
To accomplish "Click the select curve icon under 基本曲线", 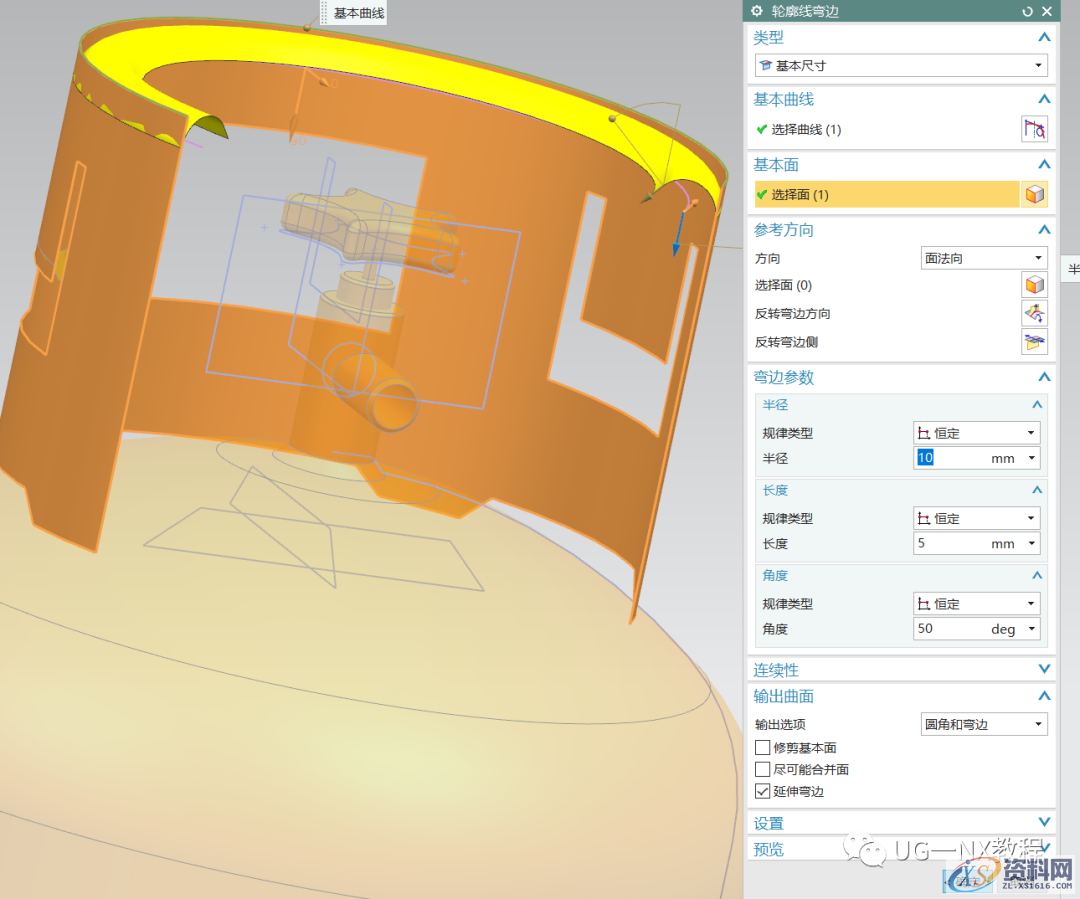I will tap(1034, 129).
